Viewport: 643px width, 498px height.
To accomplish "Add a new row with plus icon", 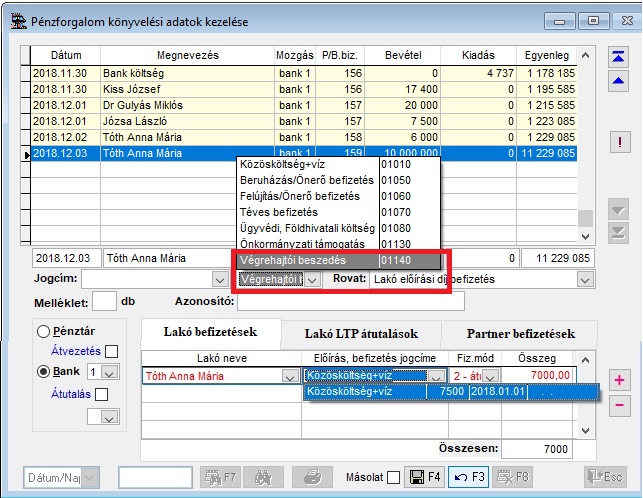I will tap(619, 380).
